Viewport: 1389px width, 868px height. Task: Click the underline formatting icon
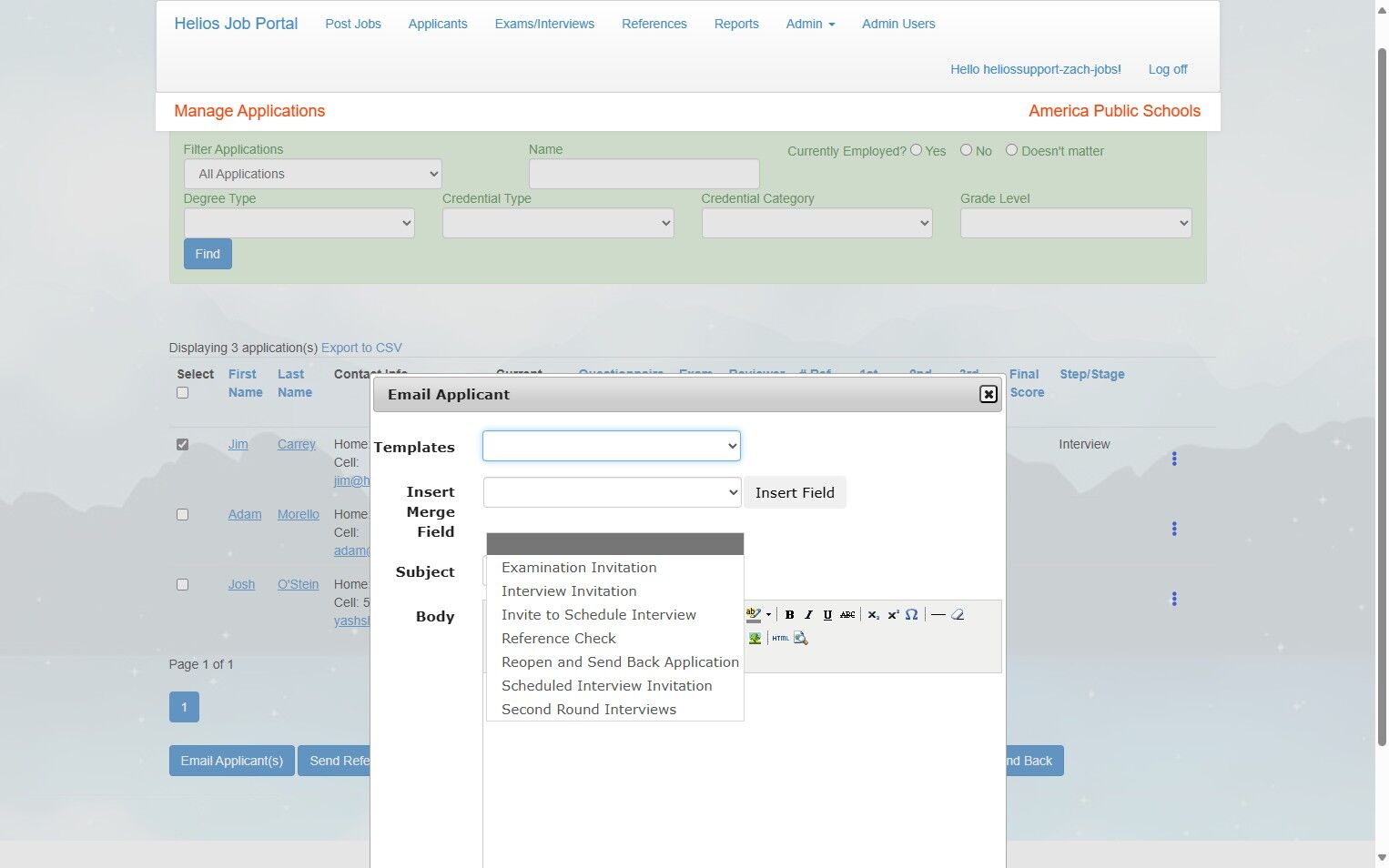pos(827,615)
